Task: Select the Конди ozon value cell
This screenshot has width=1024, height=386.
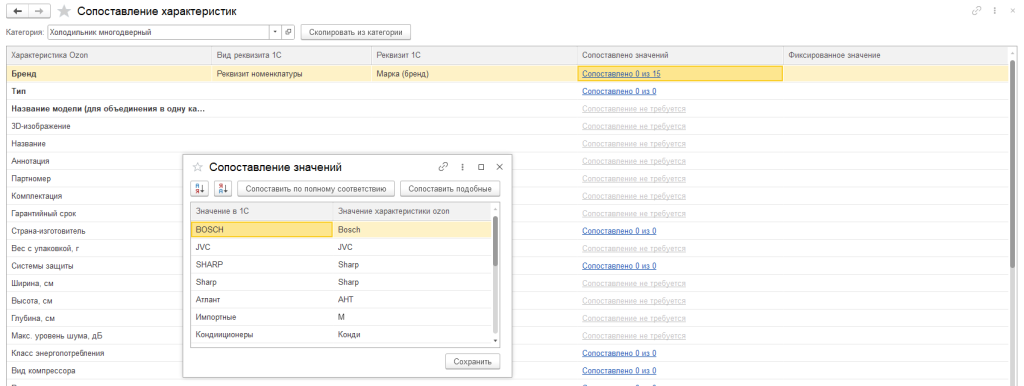Action: tap(412, 334)
